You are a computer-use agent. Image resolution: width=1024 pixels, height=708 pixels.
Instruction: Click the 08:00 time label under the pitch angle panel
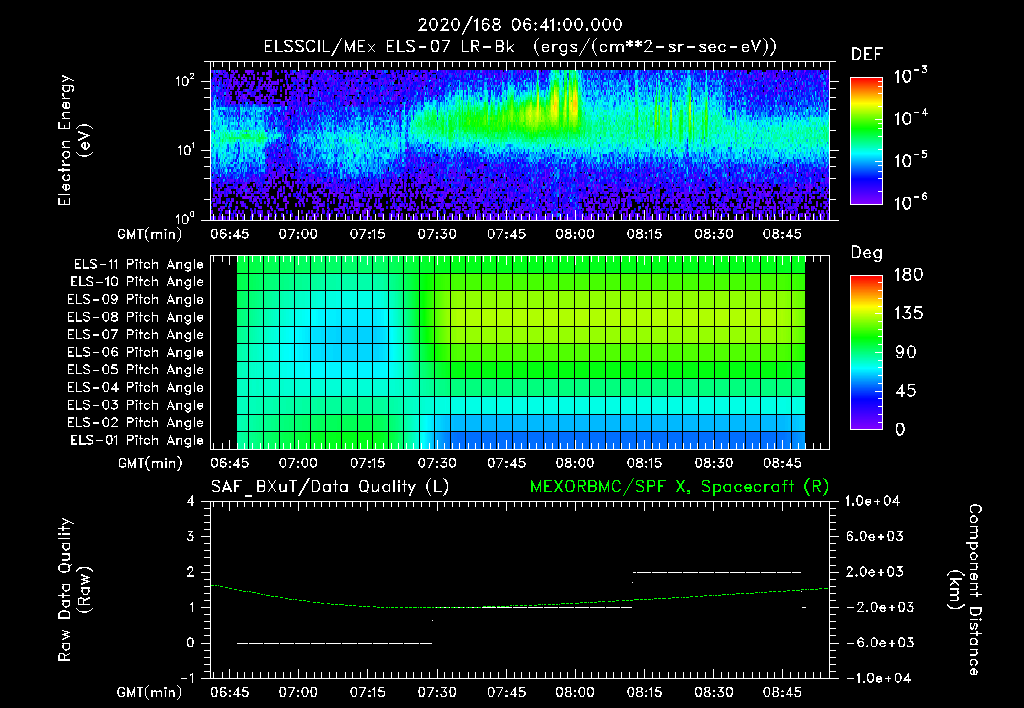click(575, 464)
